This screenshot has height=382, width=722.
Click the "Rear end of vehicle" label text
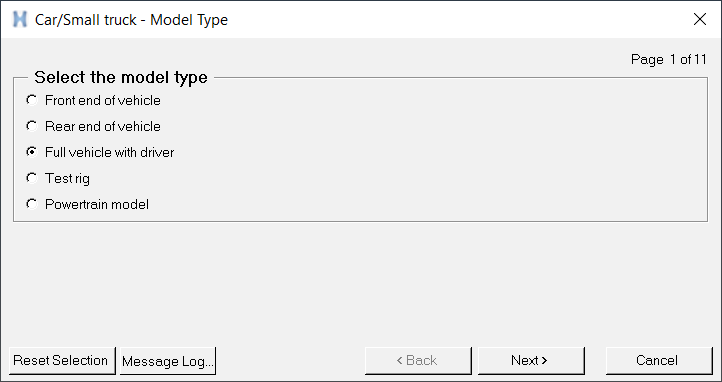pyautogui.click(x=103, y=126)
